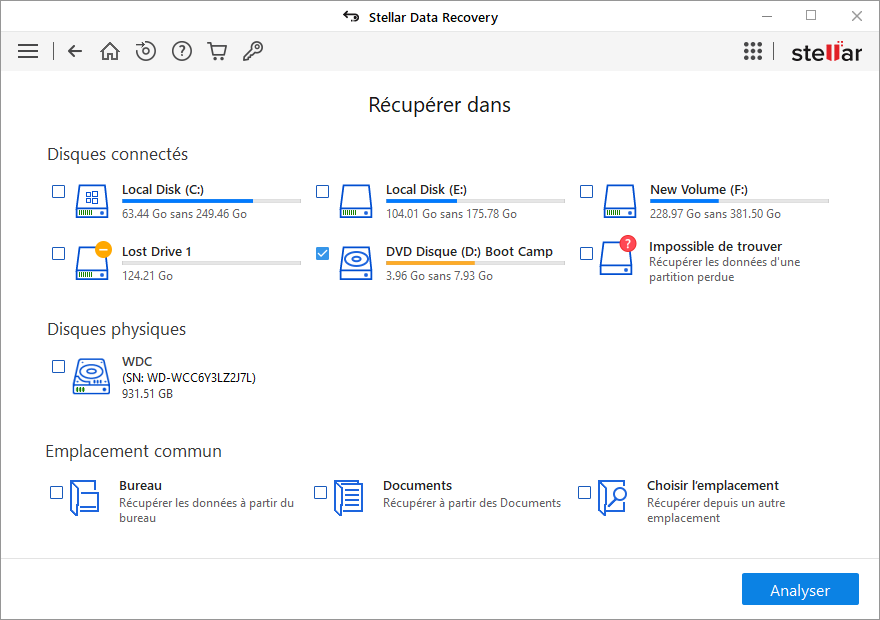This screenshot has width=880, height=620.
Task: Open the apps grid icon
Action: pos(753,51)
